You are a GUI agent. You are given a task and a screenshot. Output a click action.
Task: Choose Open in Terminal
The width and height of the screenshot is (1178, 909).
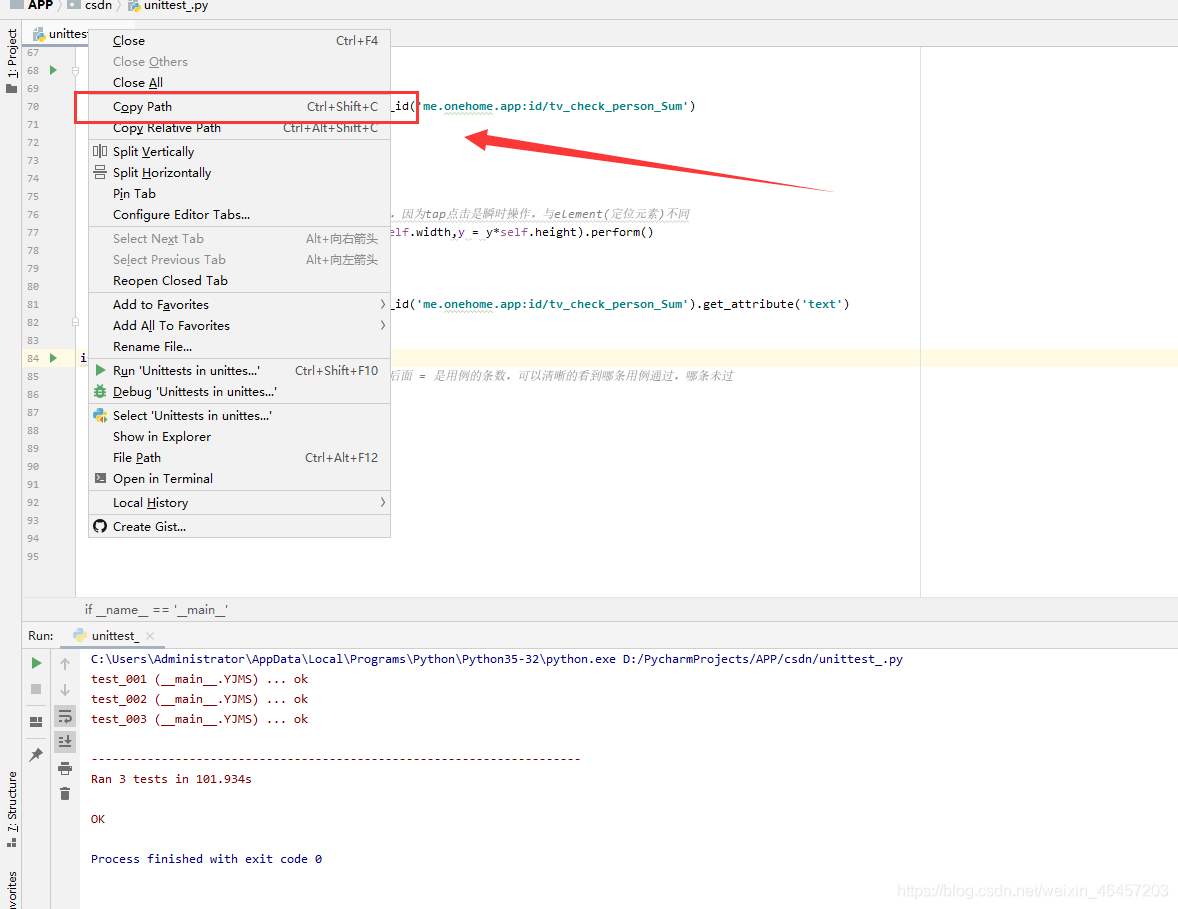[239, 479]
